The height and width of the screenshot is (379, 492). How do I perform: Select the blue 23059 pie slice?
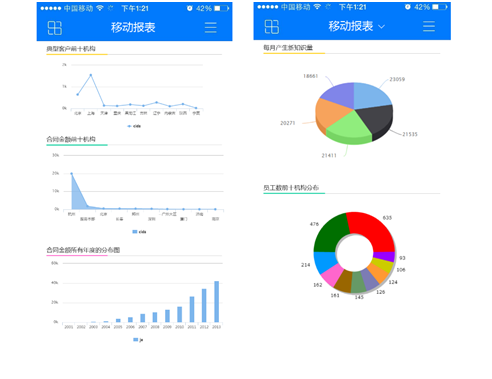coord(372,95)
